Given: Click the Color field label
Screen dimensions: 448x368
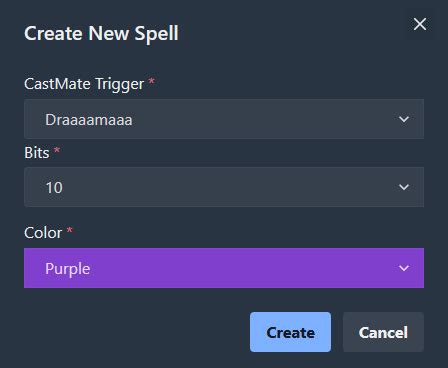Looking at the screenshot, I should click(43, 233).
